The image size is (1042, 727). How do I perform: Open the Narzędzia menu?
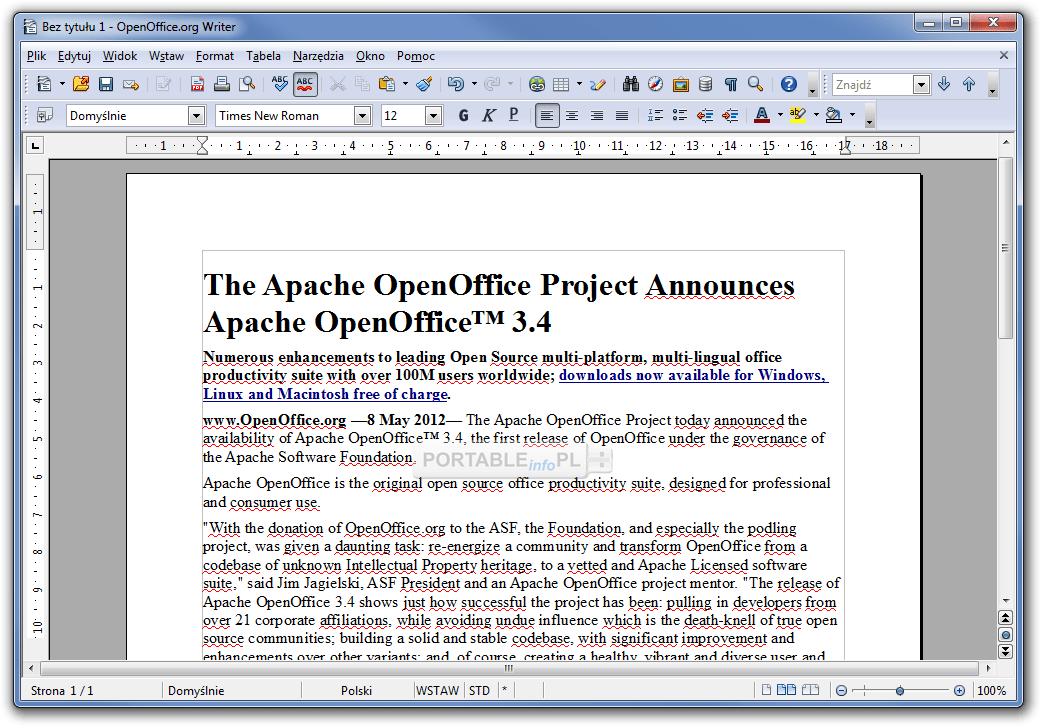tap(318, 56)
